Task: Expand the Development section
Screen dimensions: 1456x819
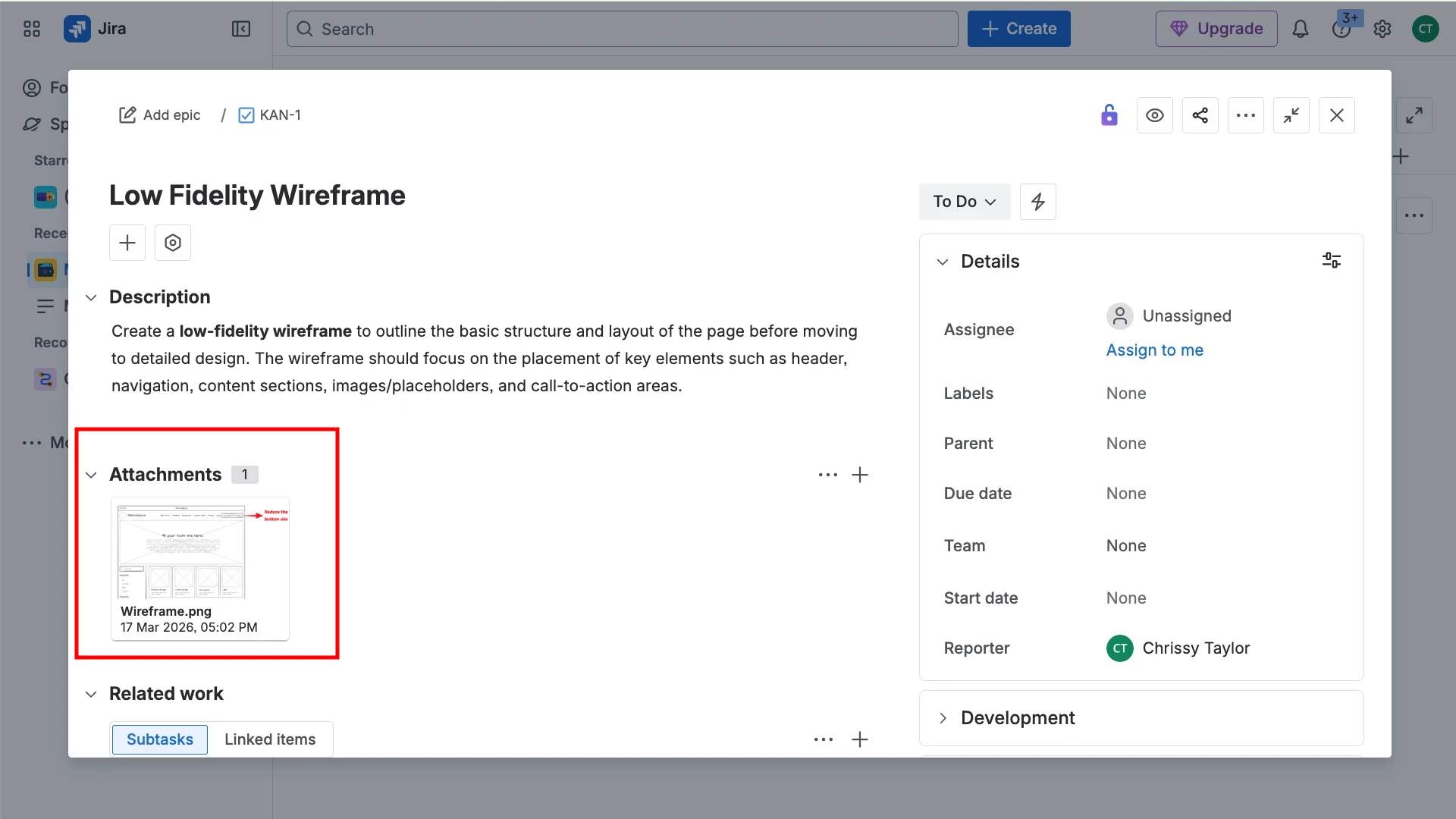Action: pos(943,717)
